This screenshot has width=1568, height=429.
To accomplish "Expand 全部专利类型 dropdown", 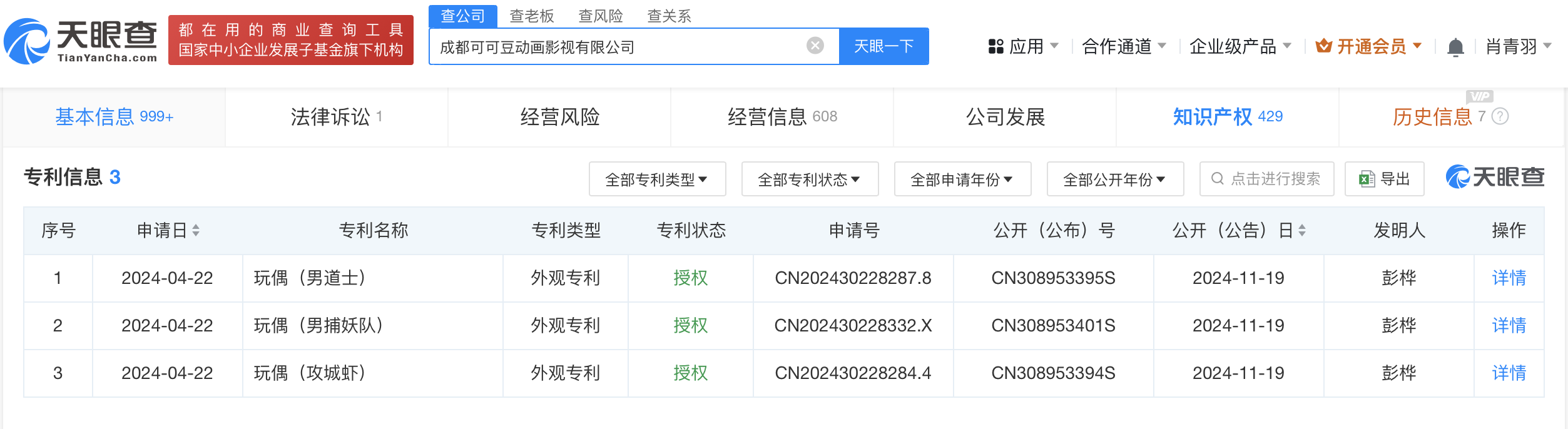I will tap(657, 179).
